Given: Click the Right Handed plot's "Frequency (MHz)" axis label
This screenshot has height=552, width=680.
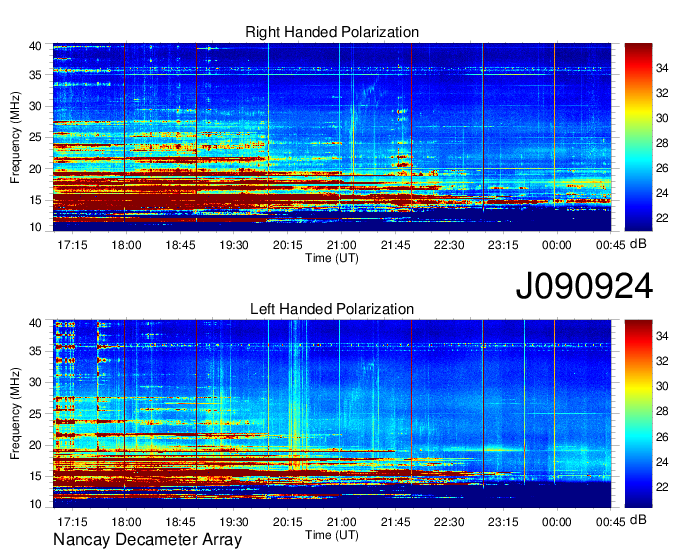Looking at the screenshot, I should click(15, 137).
